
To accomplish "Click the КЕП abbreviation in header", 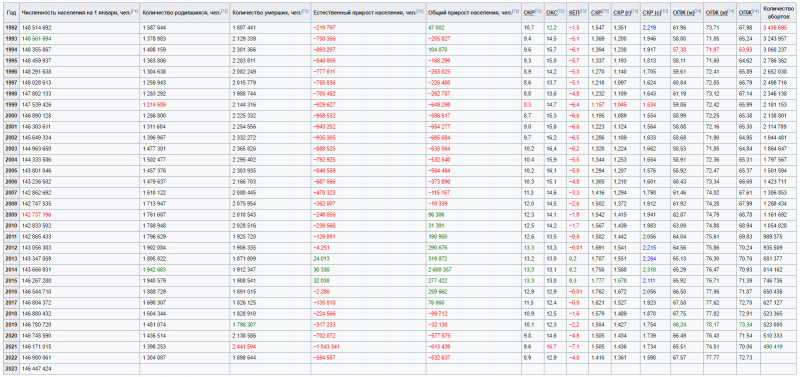I will (573, 11).
